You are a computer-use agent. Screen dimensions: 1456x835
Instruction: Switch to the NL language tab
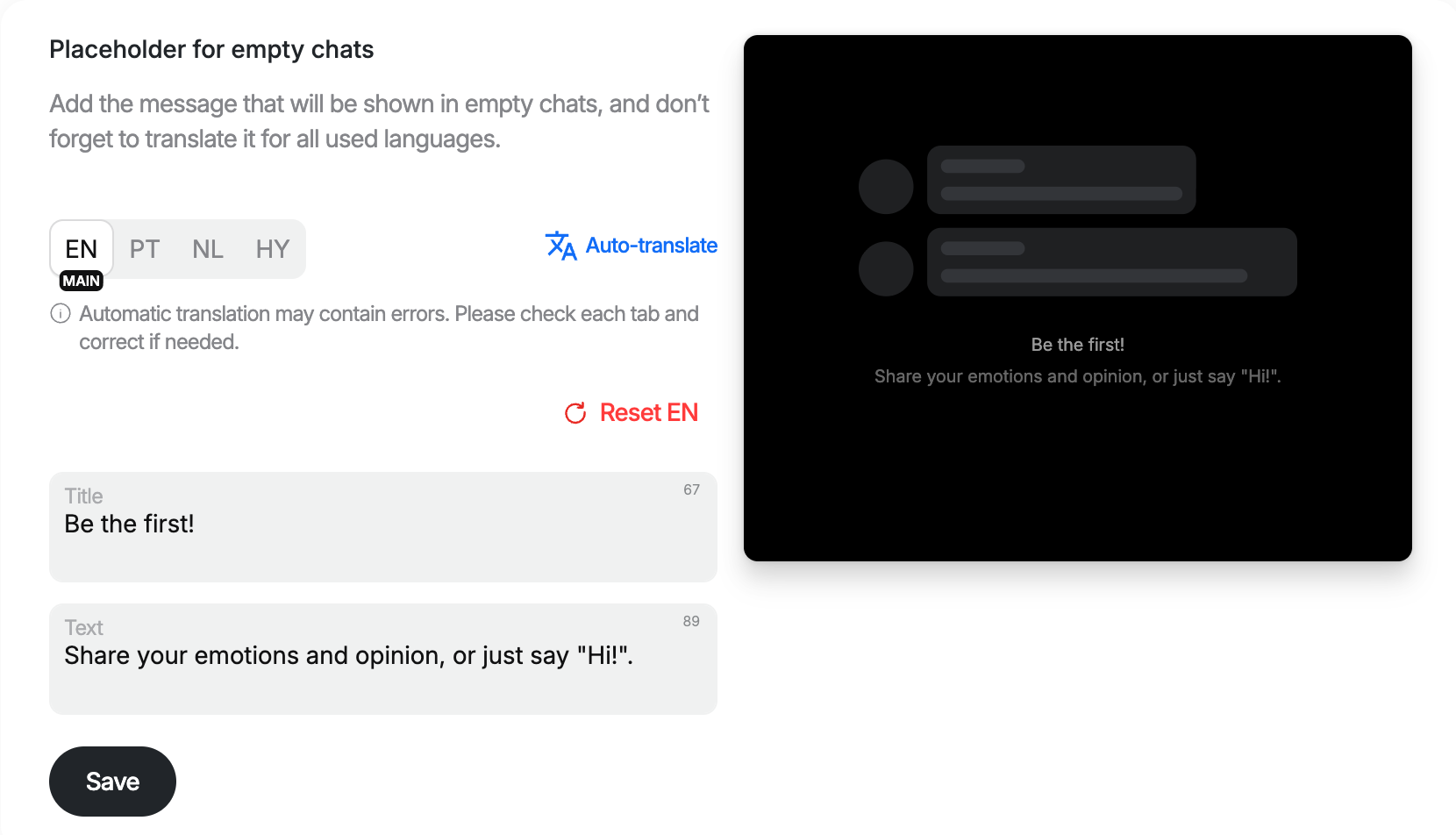pyautogui.click(x=208, y=249)
